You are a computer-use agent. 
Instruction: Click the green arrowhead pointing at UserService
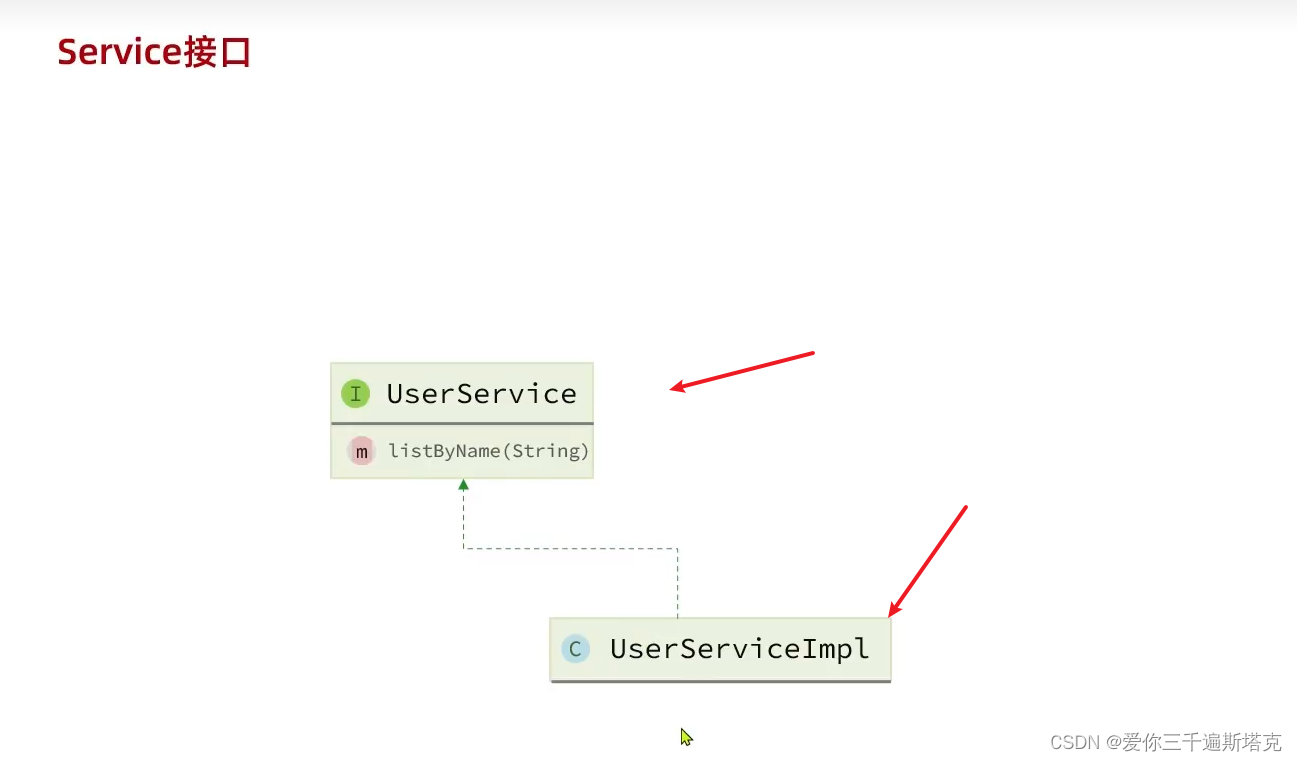coord(463,483)
